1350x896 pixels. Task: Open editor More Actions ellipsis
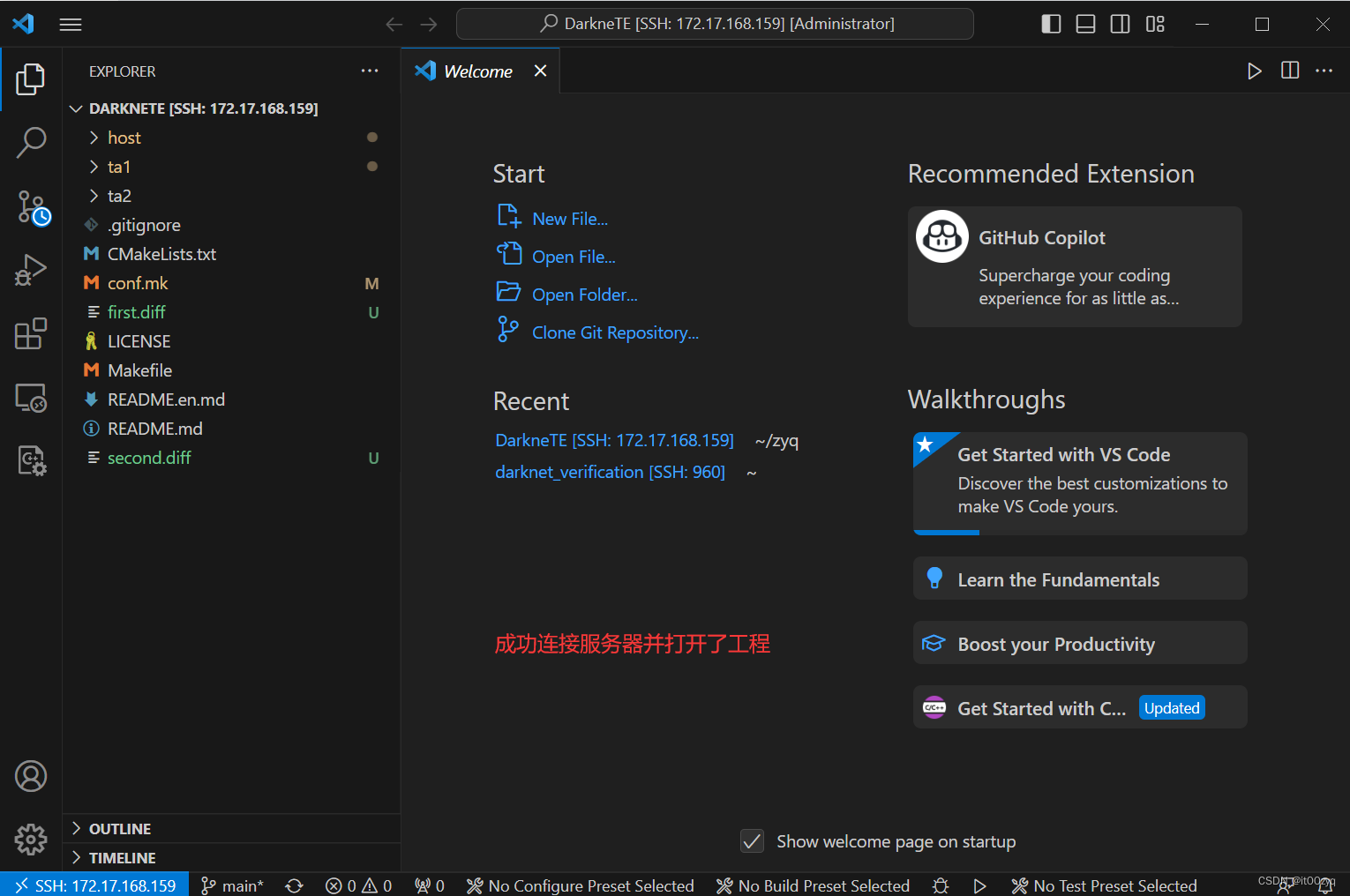(1324, 71)
